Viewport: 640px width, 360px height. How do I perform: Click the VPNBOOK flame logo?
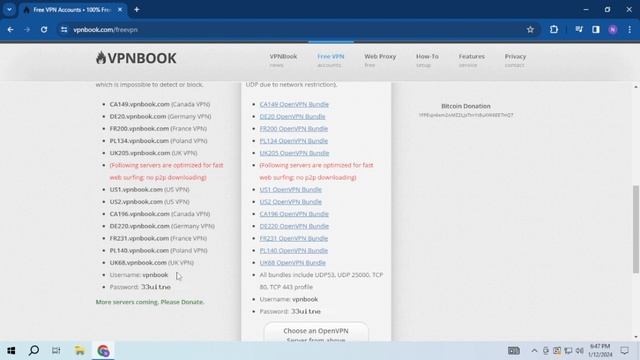click(136, 58)
